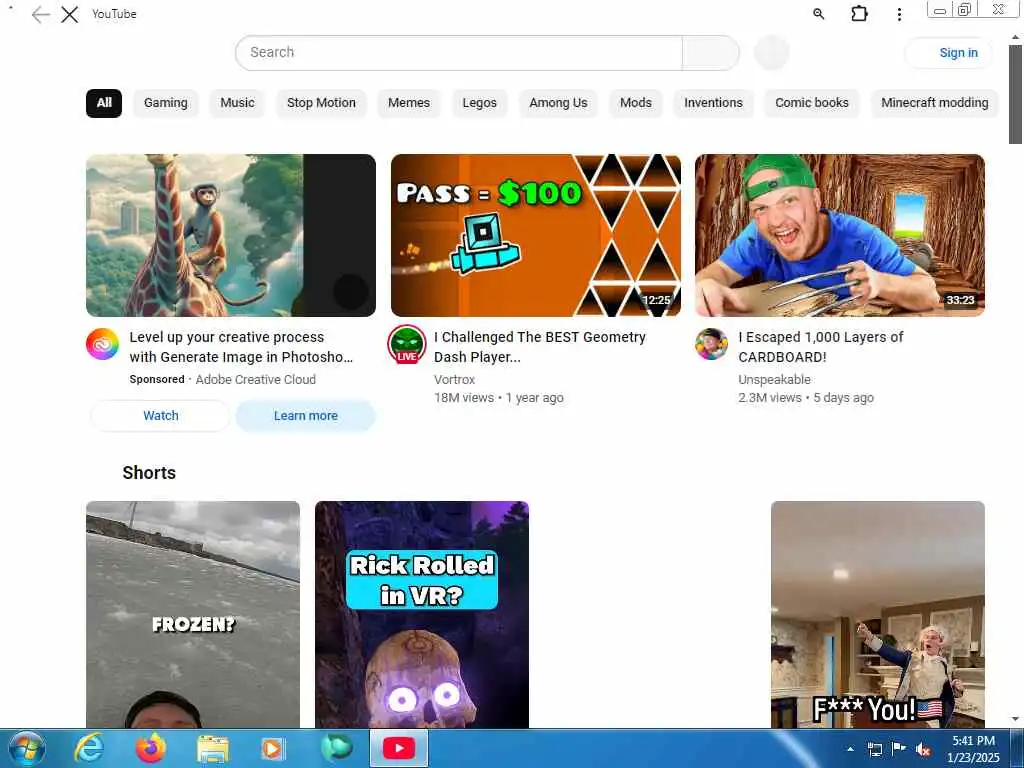Click the Vortrox channel name
This screenshot has height=768, width=1024.
tap(455, 379)
